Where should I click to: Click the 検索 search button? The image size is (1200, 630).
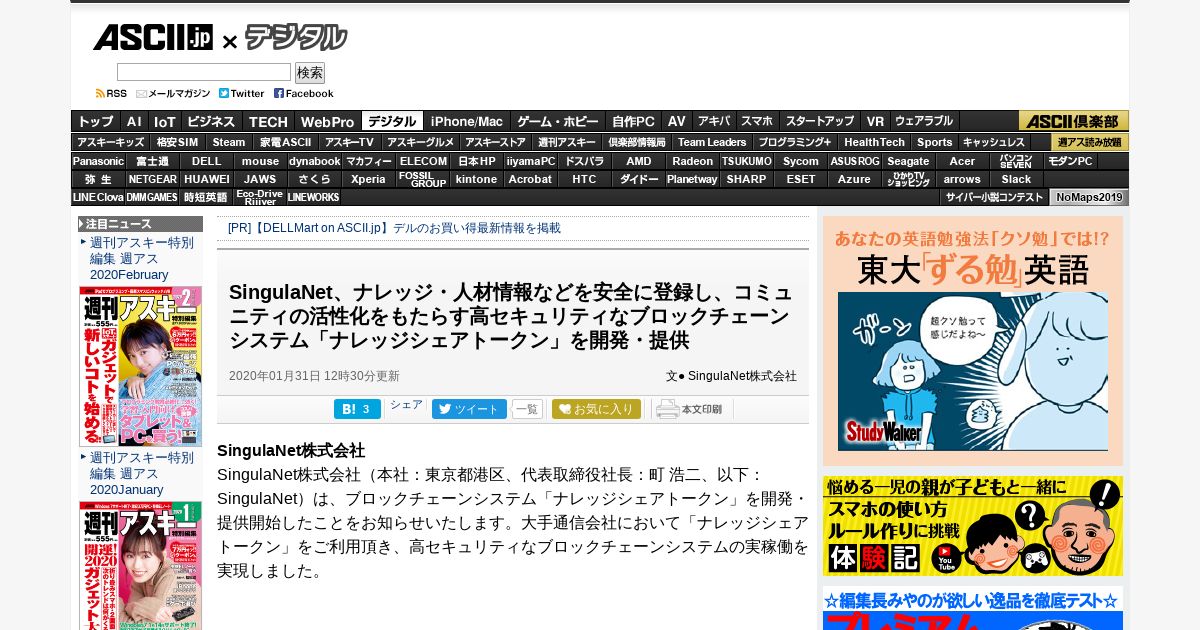(x=310, y=73)
